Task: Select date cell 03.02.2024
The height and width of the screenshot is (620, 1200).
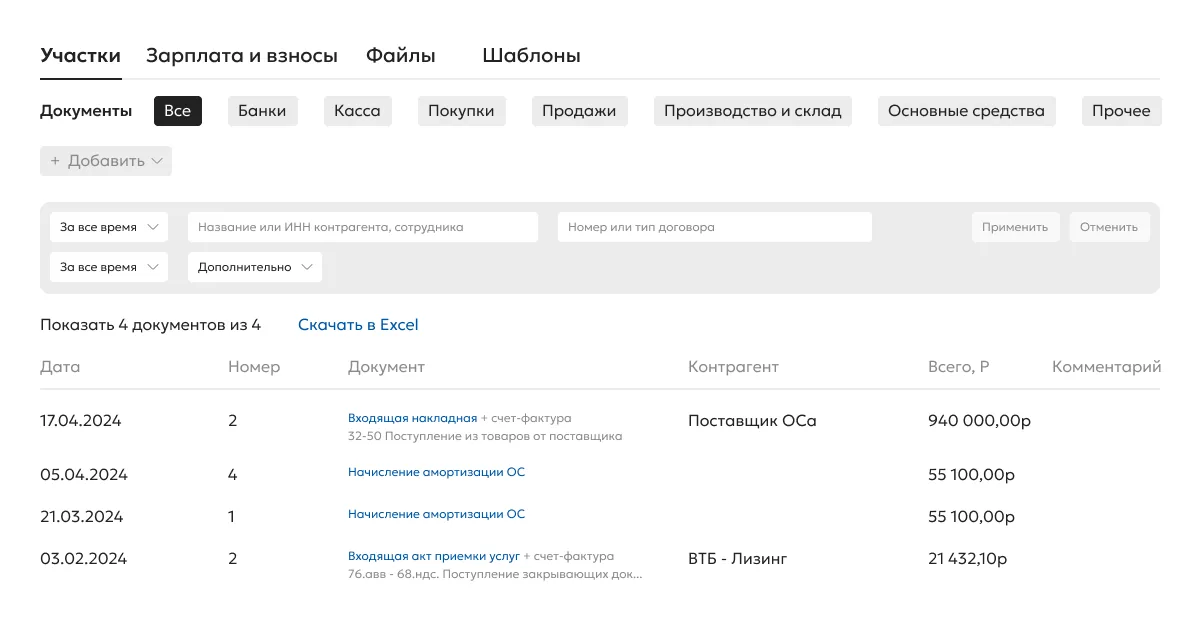Action: click(x=84, y=559)
